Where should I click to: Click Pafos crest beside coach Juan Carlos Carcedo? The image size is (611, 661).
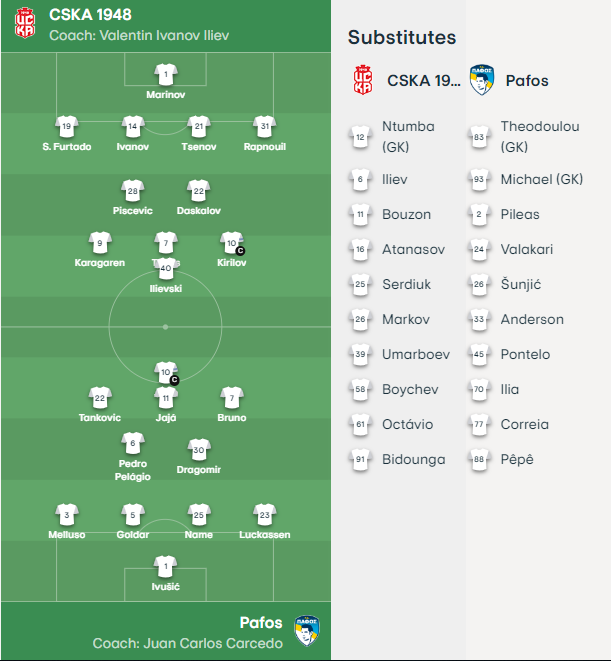click(x=307, y=631)
